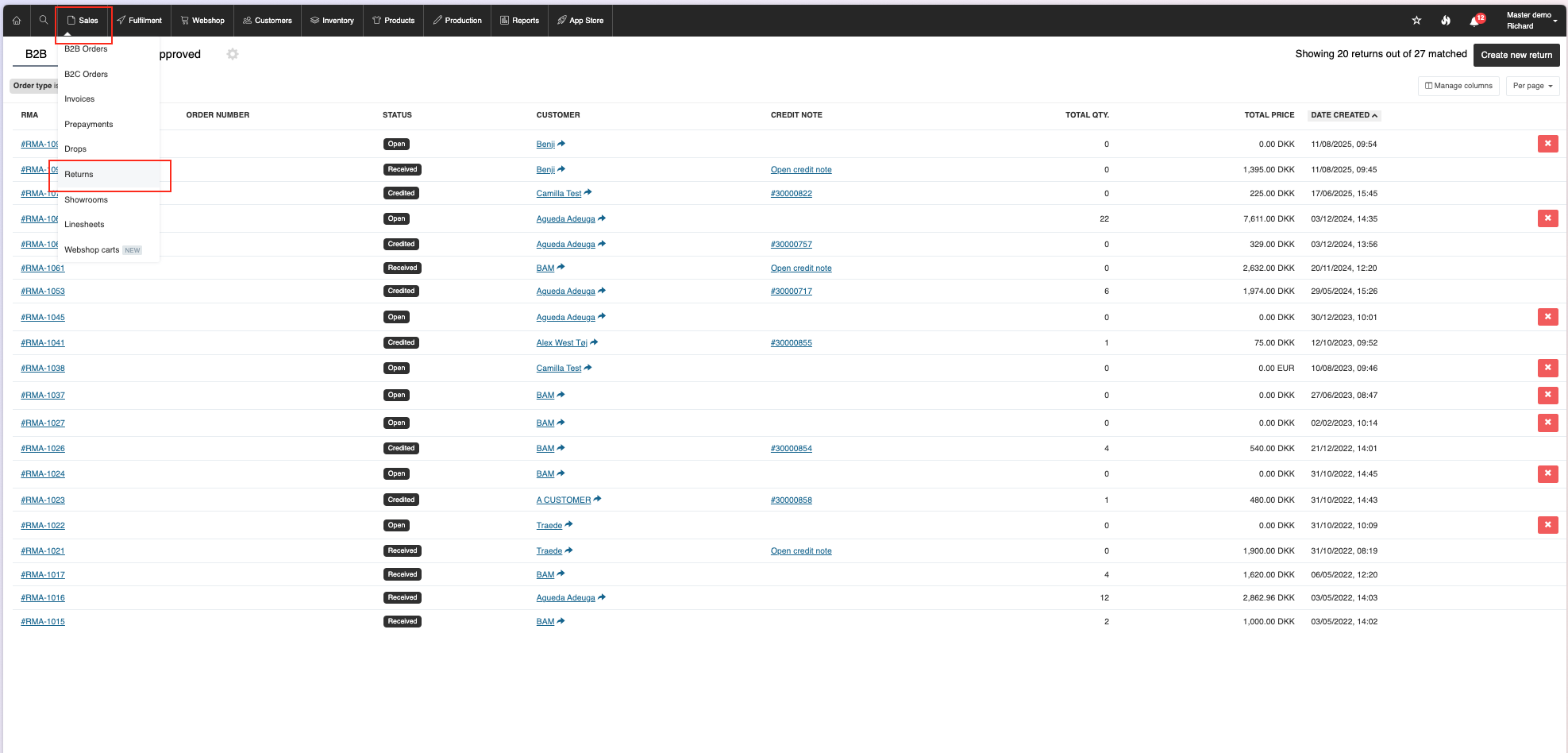Choose Linesheets in Sales dropdown
This screenshot has width=1568, height=753.
point(84,225)
